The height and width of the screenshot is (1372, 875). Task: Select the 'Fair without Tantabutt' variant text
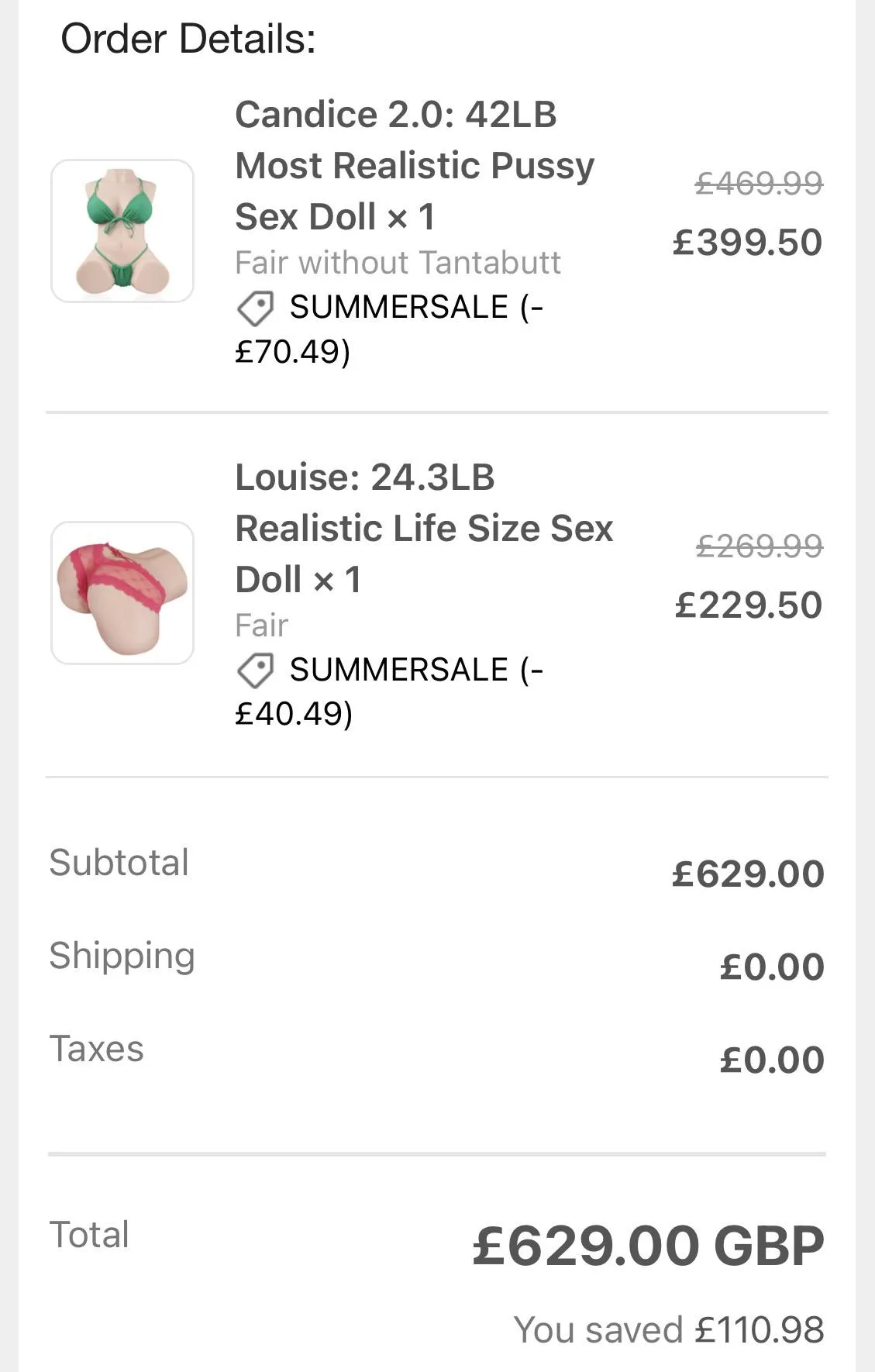398,263
